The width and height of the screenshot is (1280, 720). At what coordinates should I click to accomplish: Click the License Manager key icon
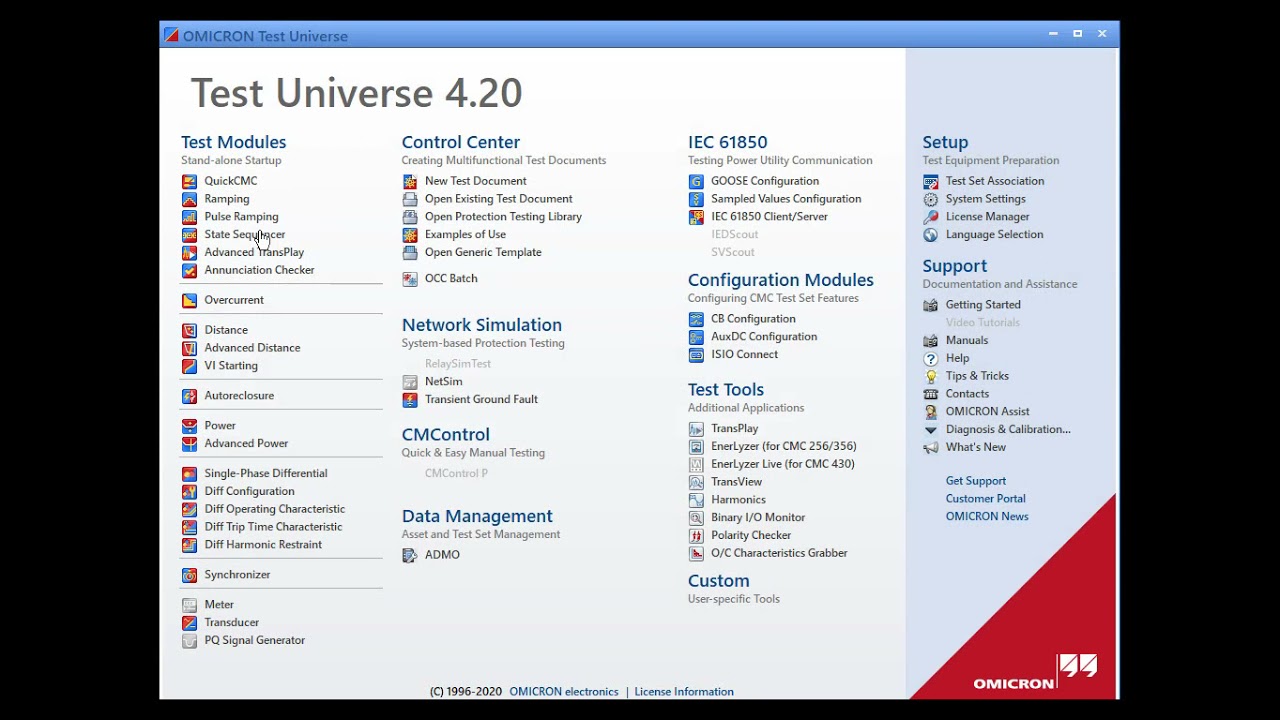931,217
